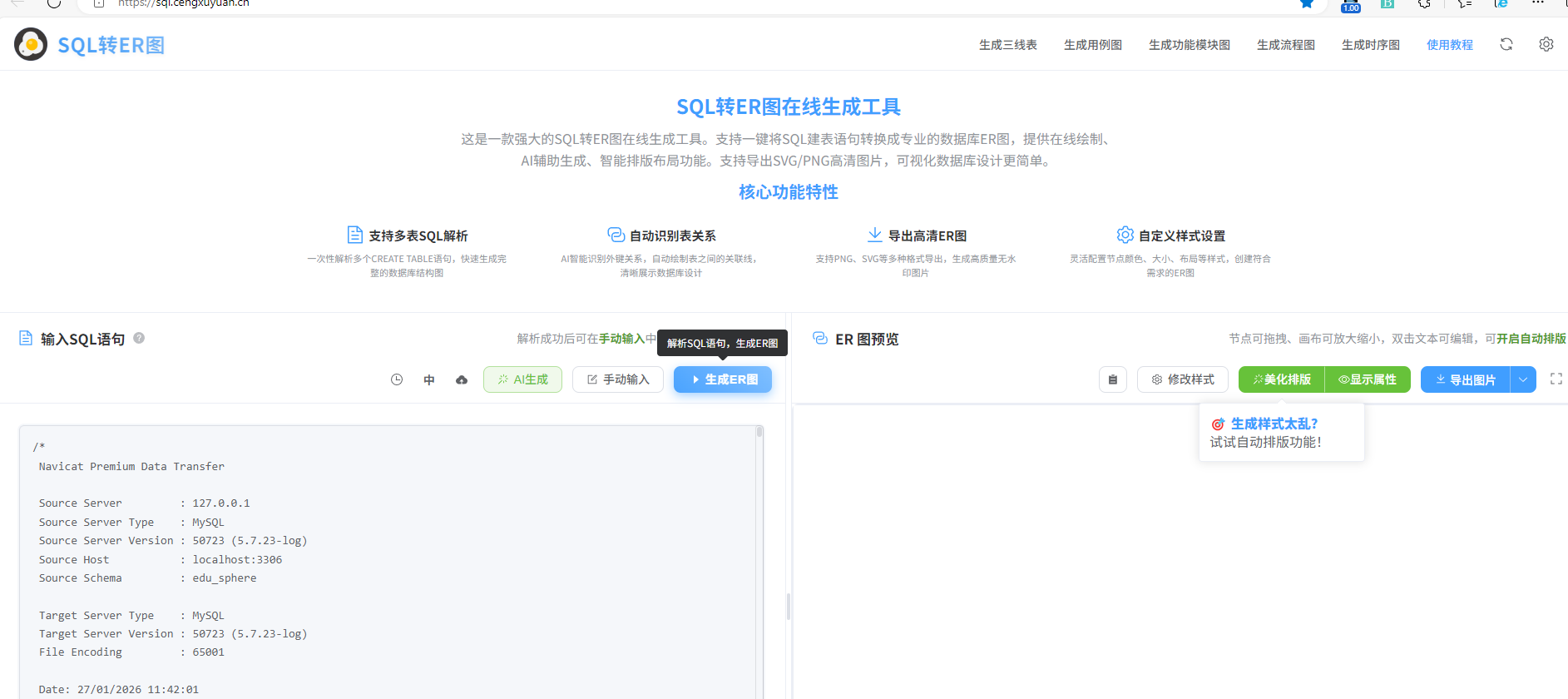Click the 生成ER图 button
The width and height of the screenshot is (1568, 699).
click(x=723, y=379)
